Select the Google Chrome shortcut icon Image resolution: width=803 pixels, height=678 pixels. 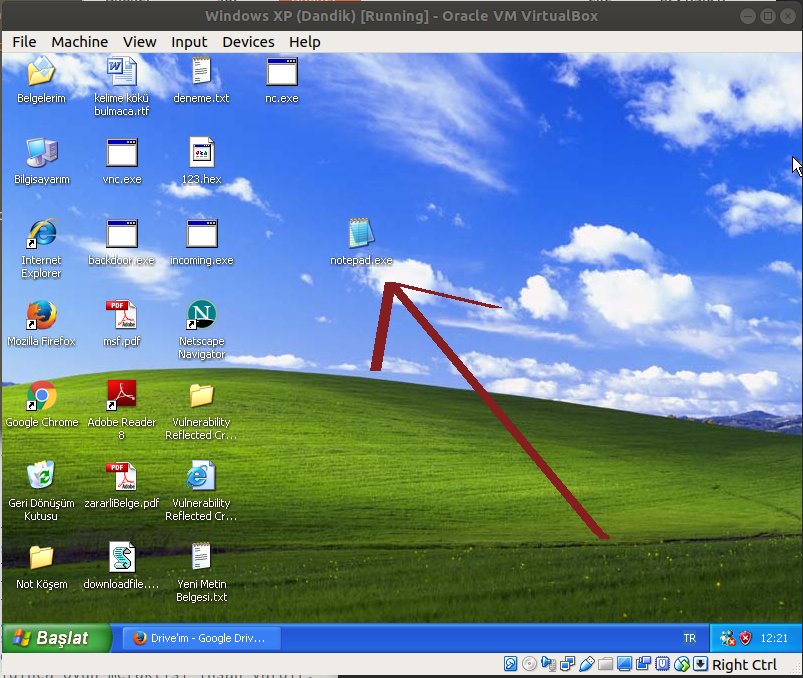coord(41,395)
